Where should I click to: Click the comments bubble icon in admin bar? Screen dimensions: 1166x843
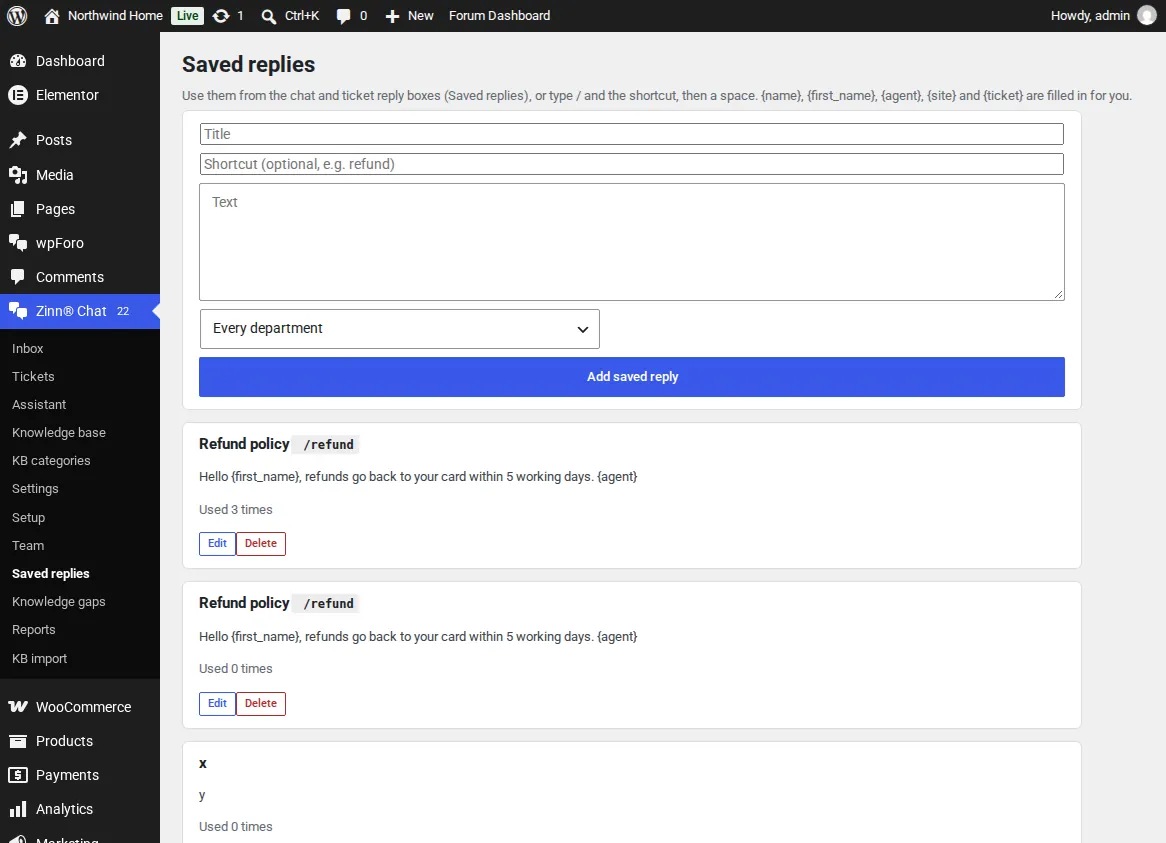click(343, 16)
